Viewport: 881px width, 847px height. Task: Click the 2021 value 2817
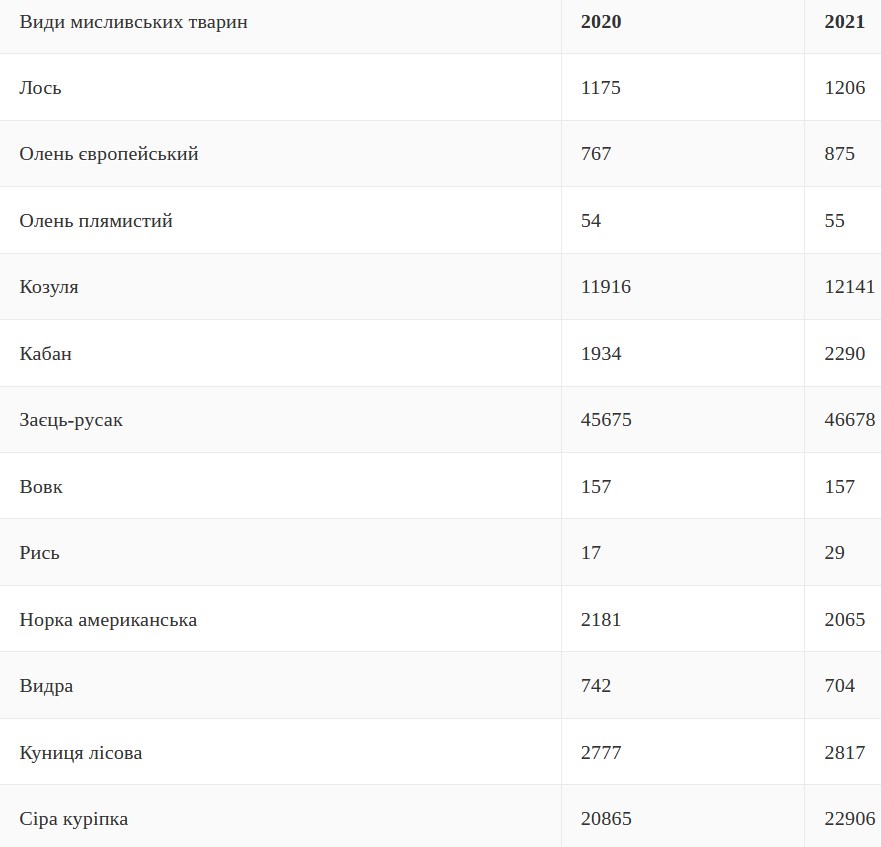[x=844, y=753]
